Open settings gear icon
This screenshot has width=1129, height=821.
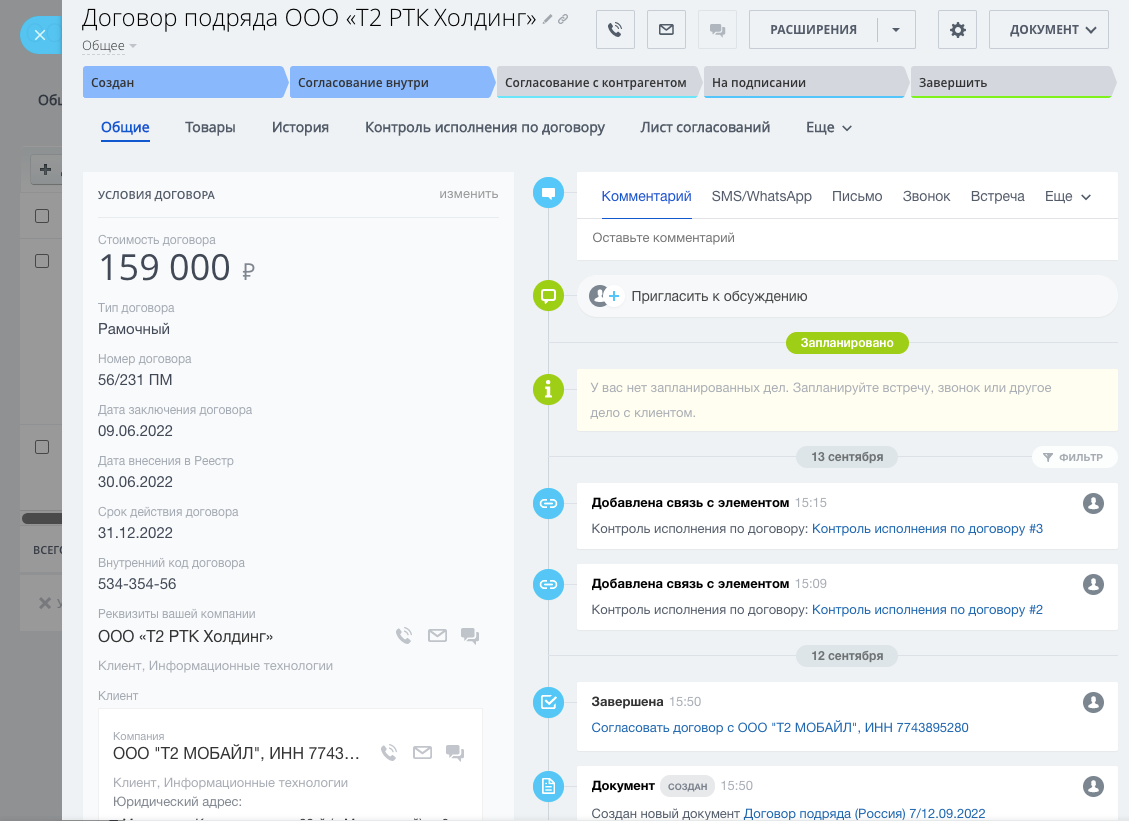(x=957, y=30)
